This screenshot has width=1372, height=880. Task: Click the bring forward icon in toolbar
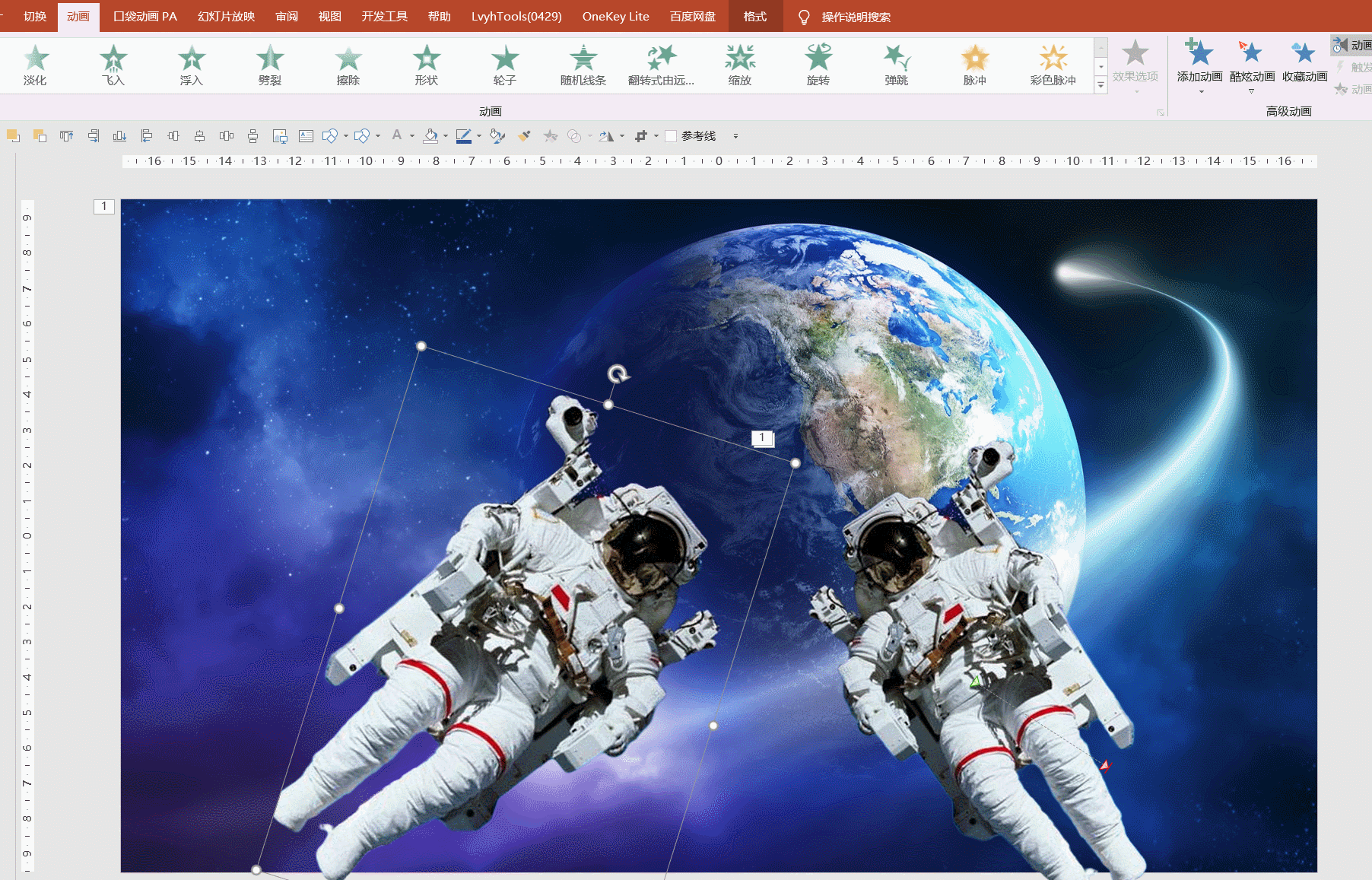(x=13, y=136)
